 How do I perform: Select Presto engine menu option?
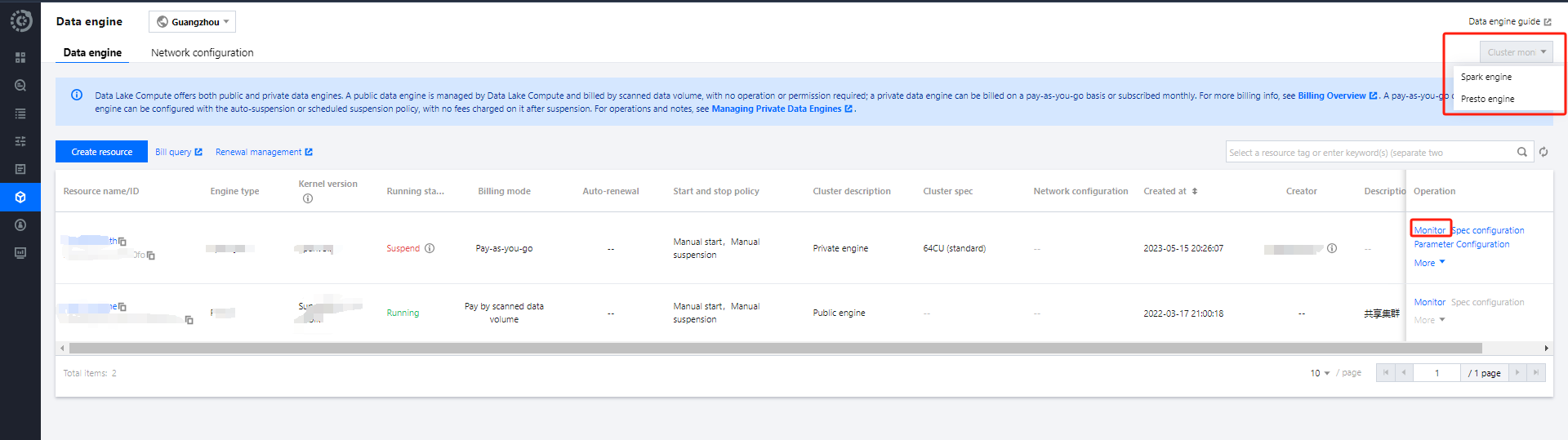1487,99
